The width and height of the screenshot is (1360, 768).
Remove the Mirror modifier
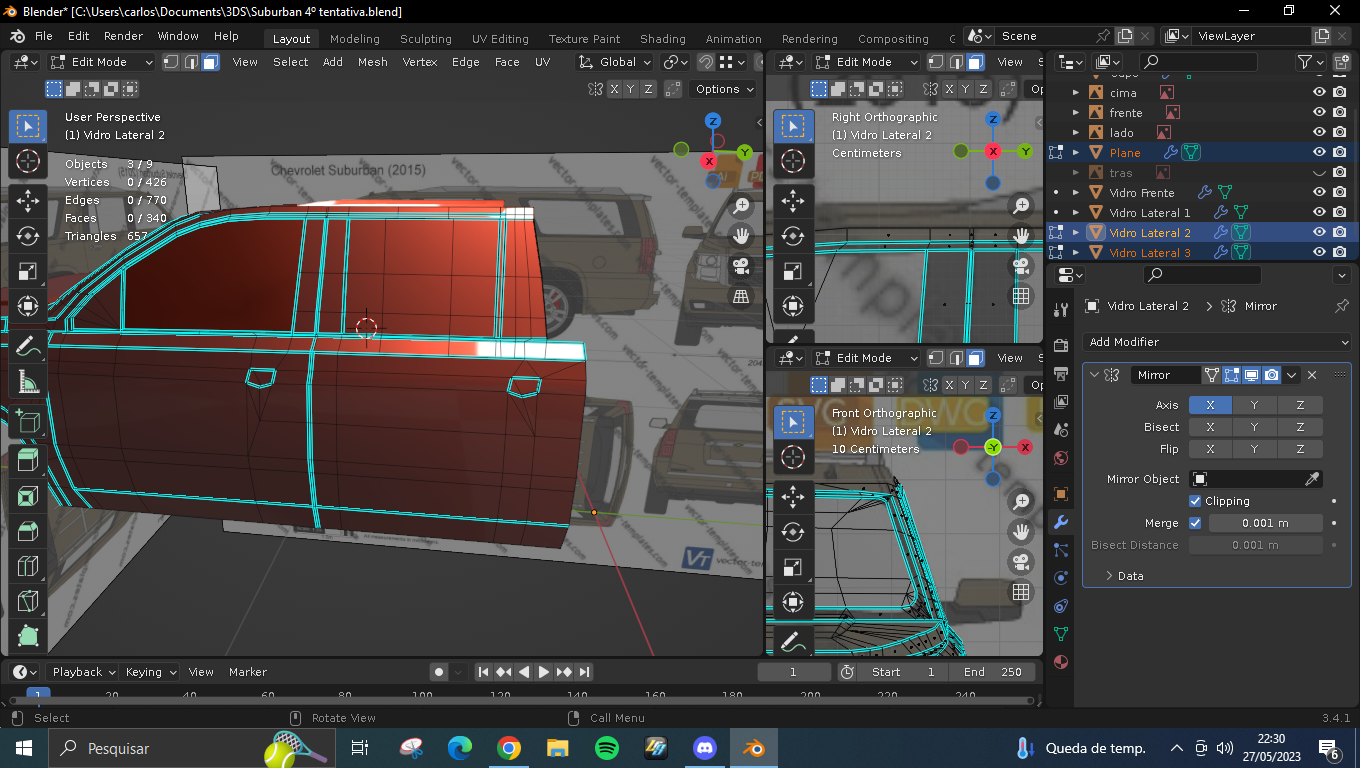click(1312, 375)
